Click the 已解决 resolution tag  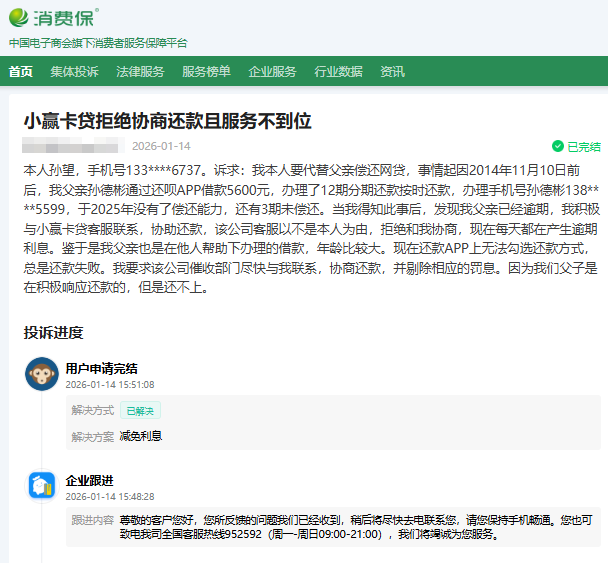[141, 410]
